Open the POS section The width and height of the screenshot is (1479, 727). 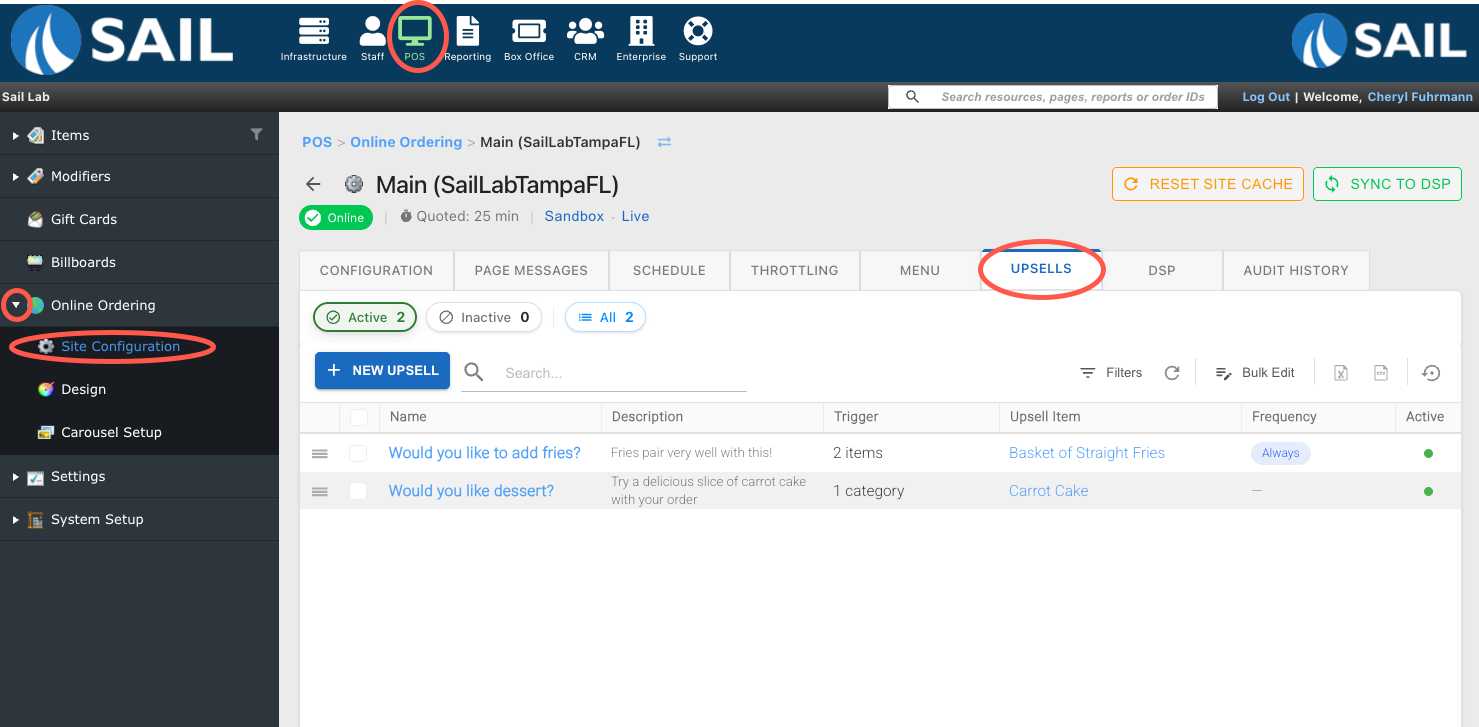(x=415, y=40)
